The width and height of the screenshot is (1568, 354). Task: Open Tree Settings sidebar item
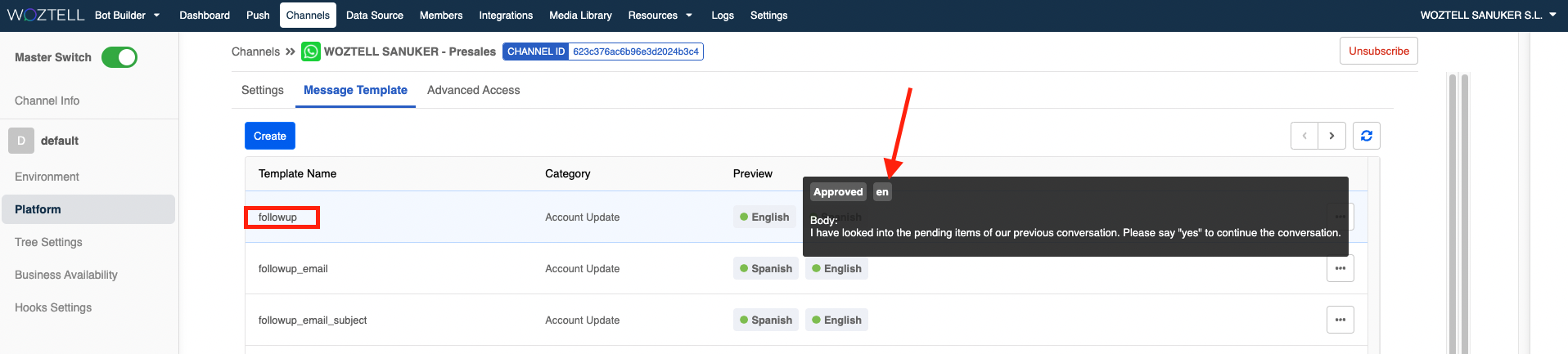click(x=48, y=242)
